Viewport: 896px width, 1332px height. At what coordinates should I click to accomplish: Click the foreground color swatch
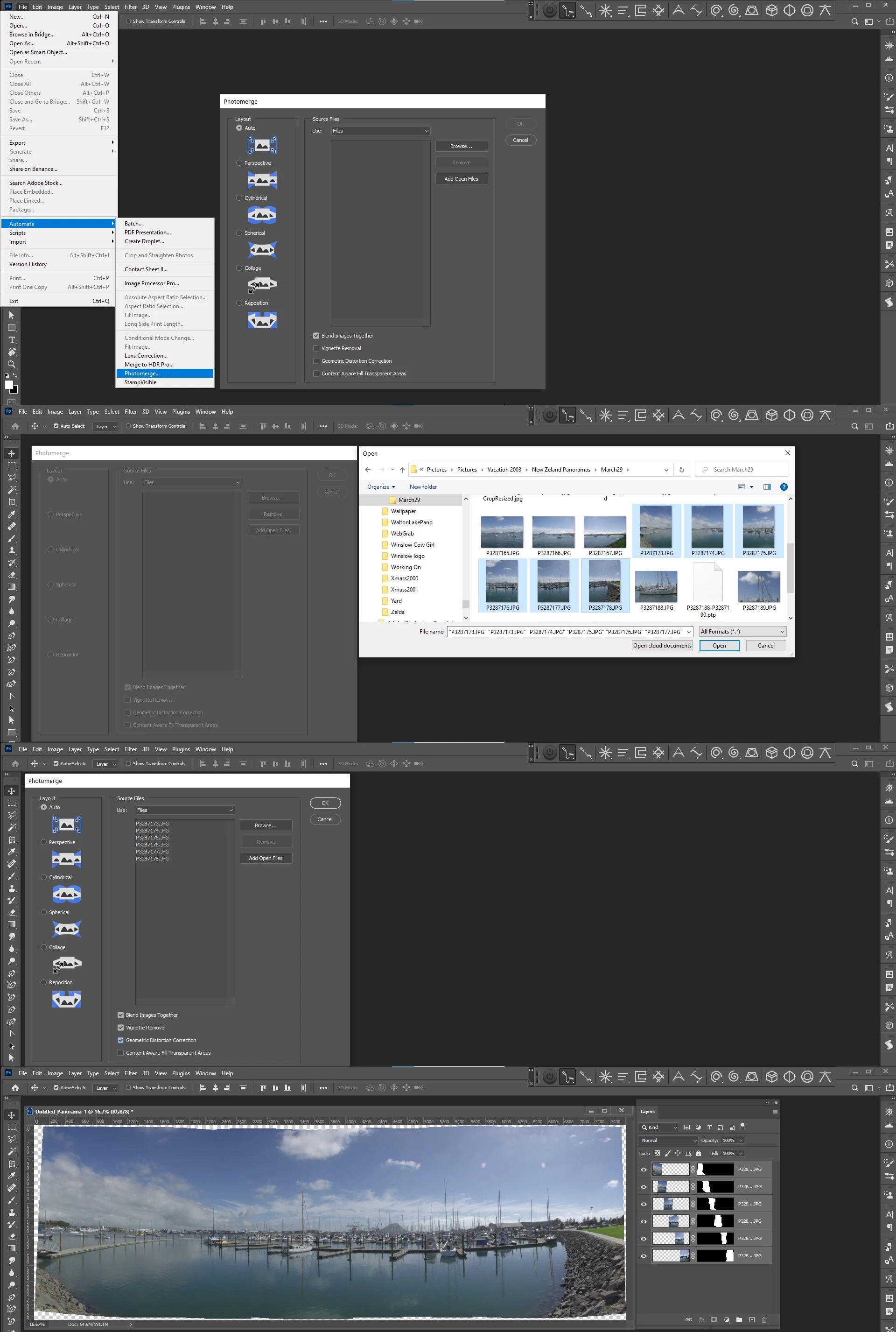click(x=8, y=385)
